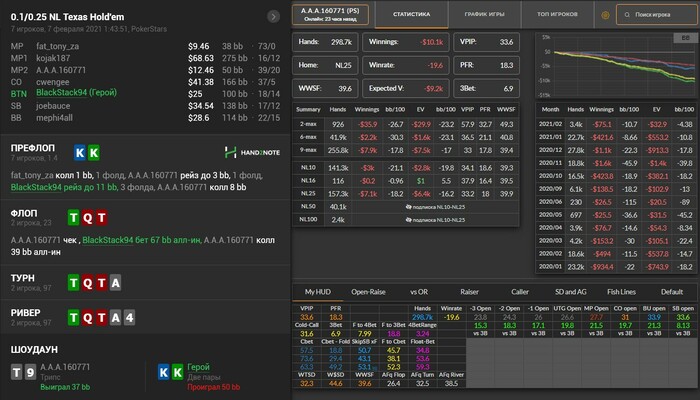Click the A.A.A.160771 (PS) player button
The image size is (700, 400).
pyautogui.click(x=330, y=14)
